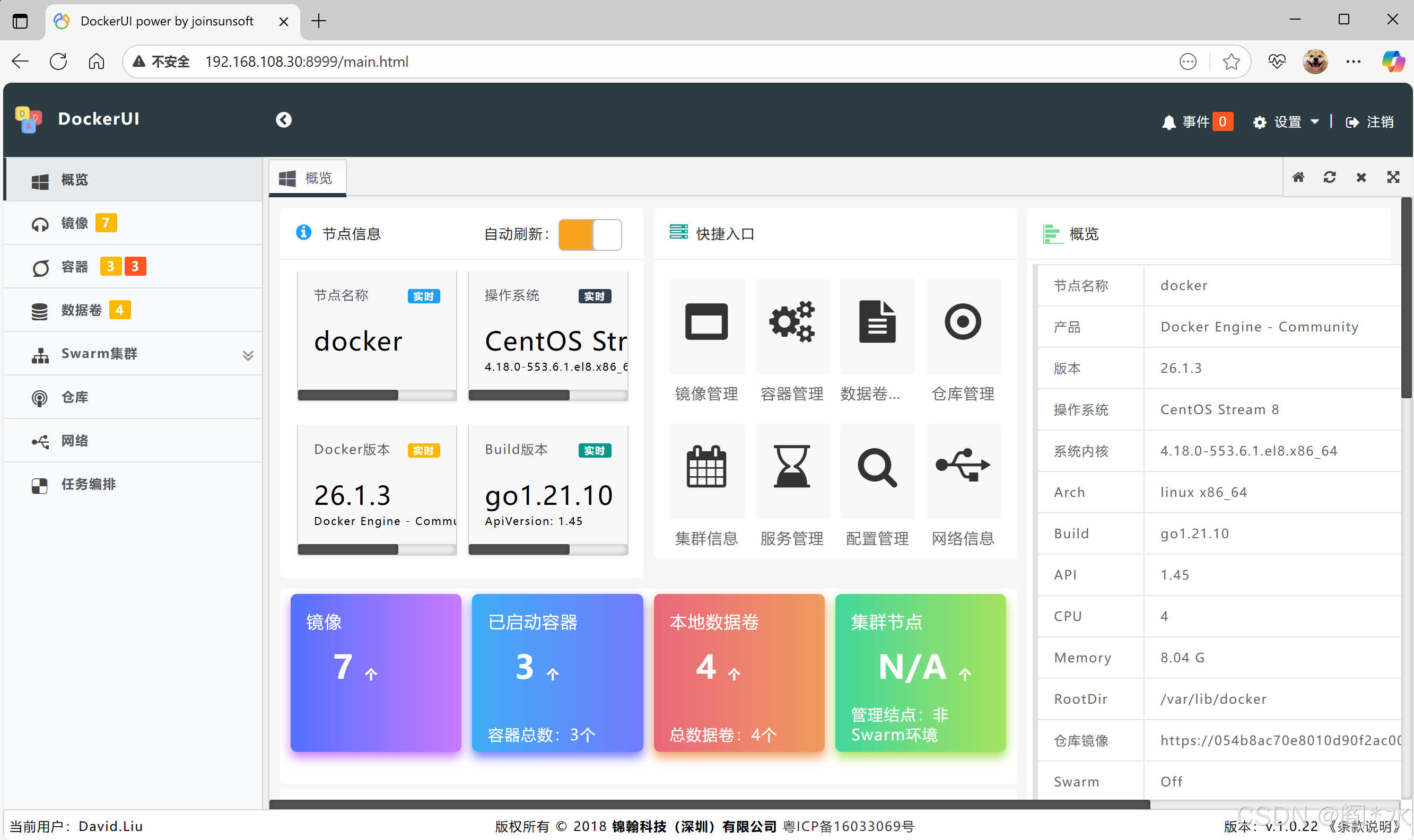Click the 仓库管理 quick entry icon
This screenshot has width=1414, height=840.
click(x=962, y=322)
